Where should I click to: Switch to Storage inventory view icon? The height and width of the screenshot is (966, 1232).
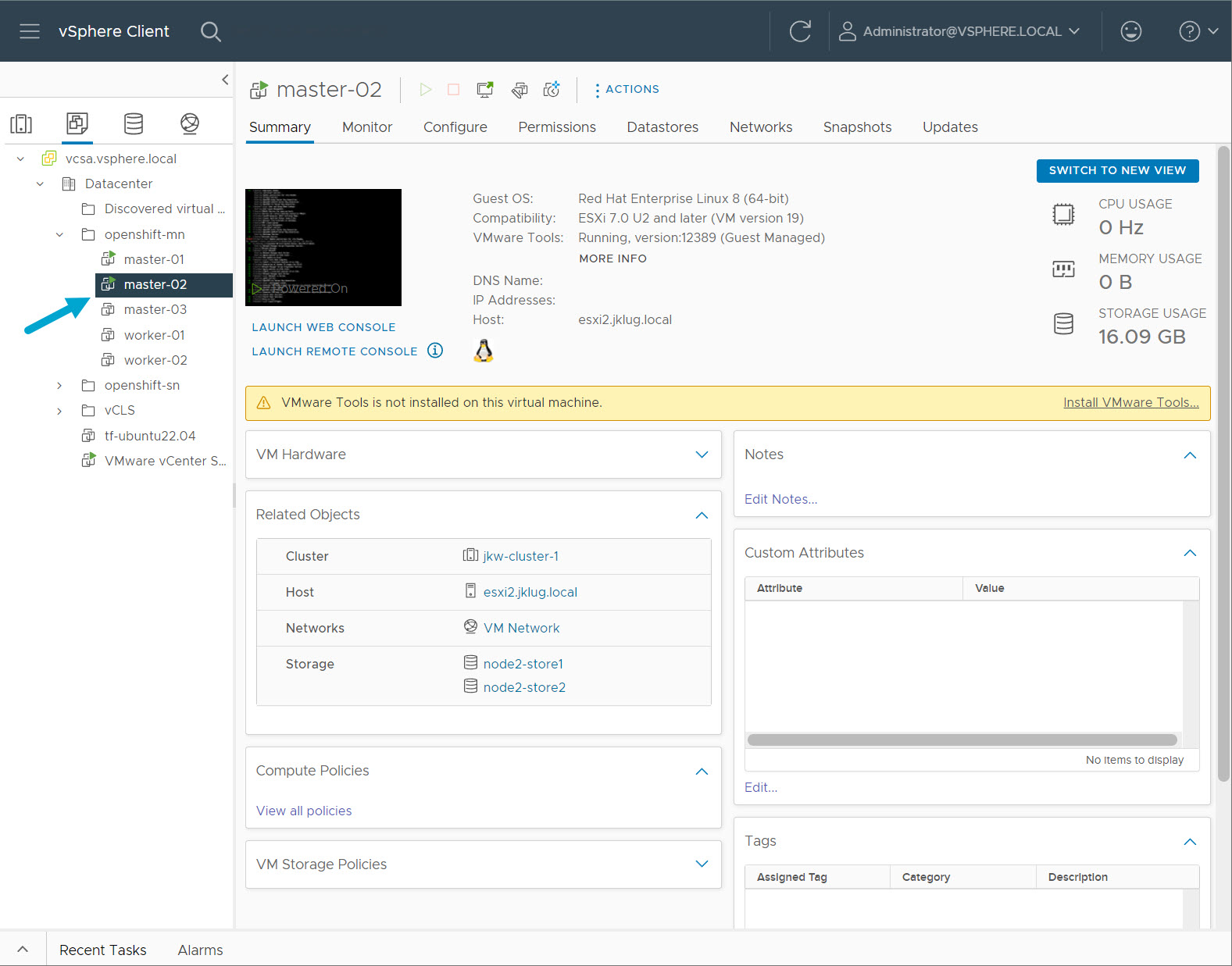[134, 123]
